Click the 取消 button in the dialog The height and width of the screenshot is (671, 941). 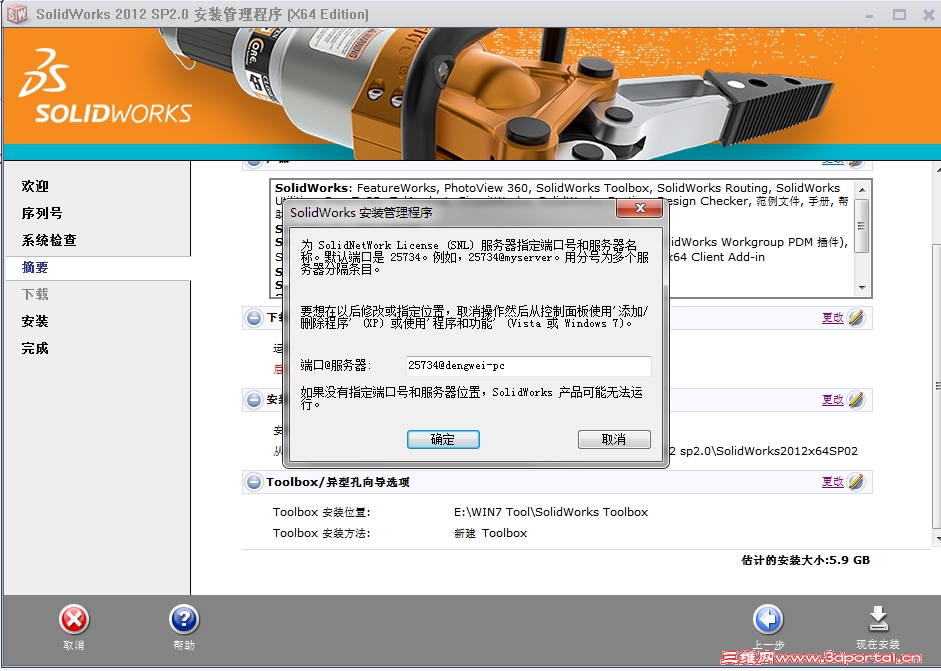click(x=614, y=439)
